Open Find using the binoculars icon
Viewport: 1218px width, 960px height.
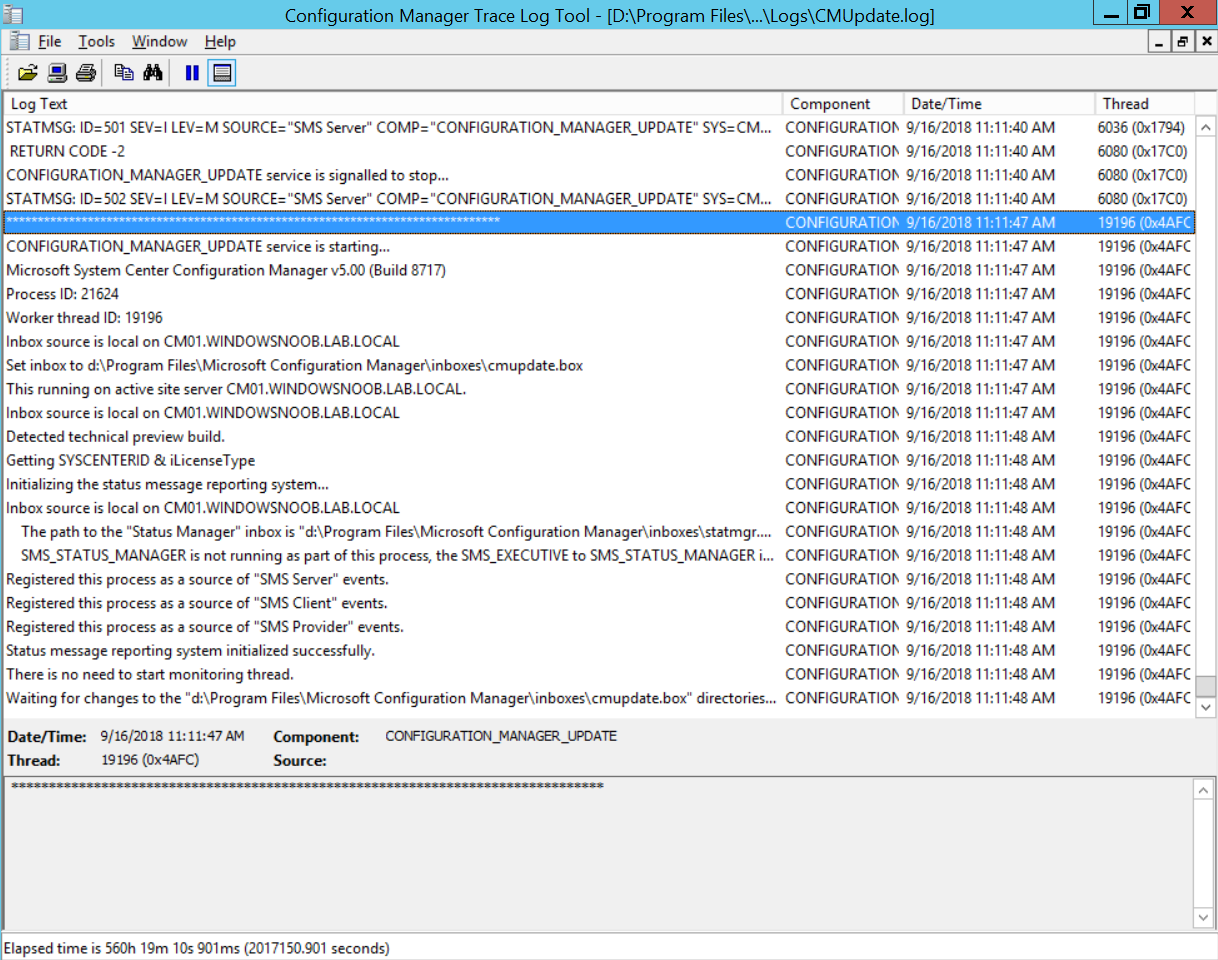tap(152, 72)
